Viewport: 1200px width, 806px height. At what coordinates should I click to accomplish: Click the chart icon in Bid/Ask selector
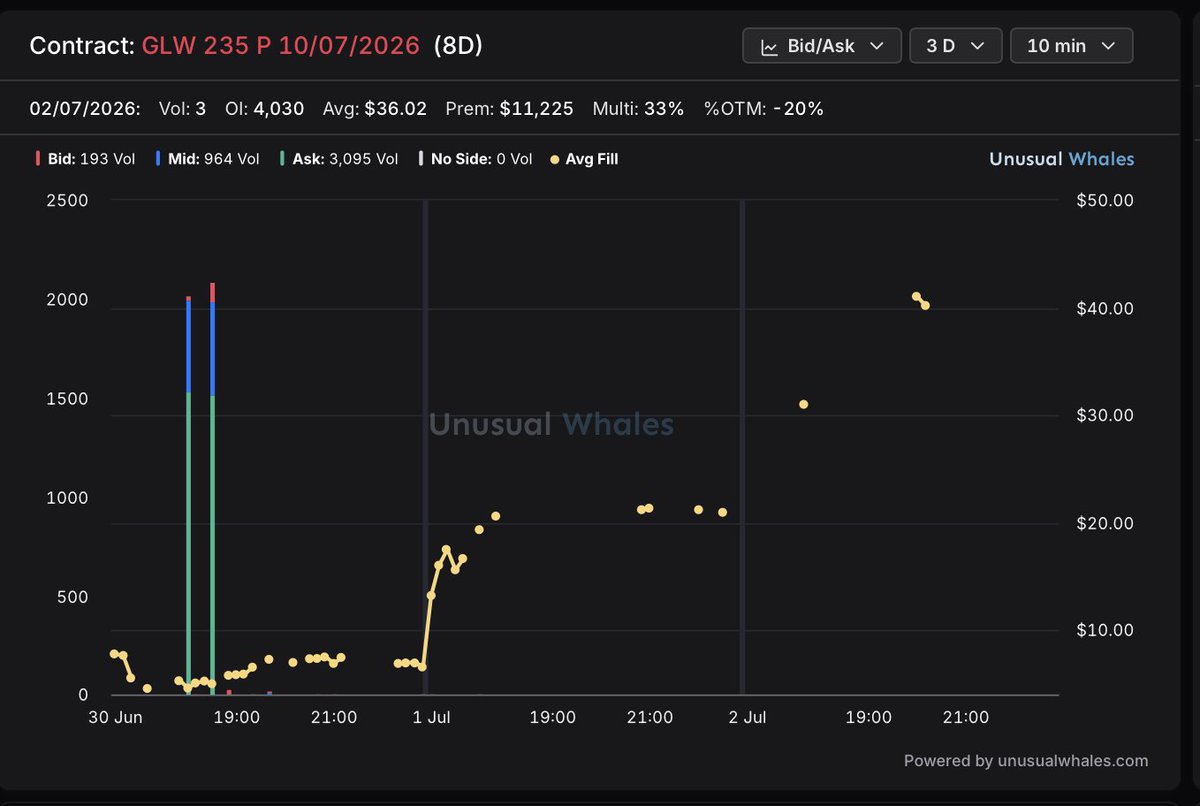(x=770, y=46)
